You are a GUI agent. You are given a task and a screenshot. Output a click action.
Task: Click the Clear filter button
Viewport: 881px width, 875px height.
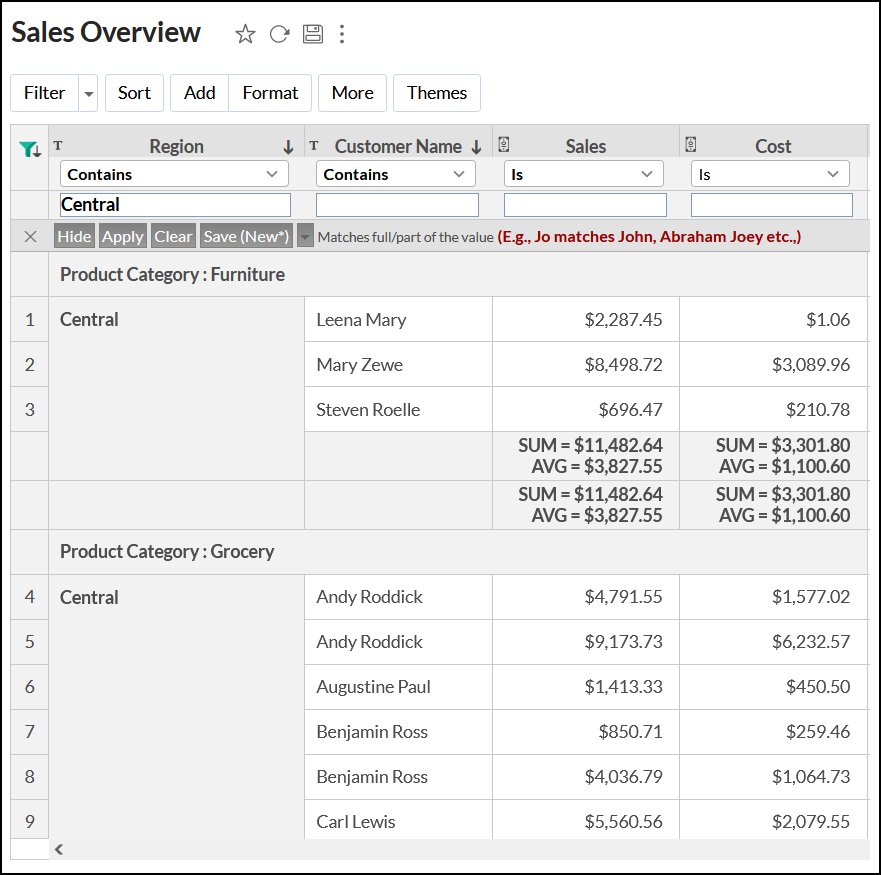tap(173, 237)
